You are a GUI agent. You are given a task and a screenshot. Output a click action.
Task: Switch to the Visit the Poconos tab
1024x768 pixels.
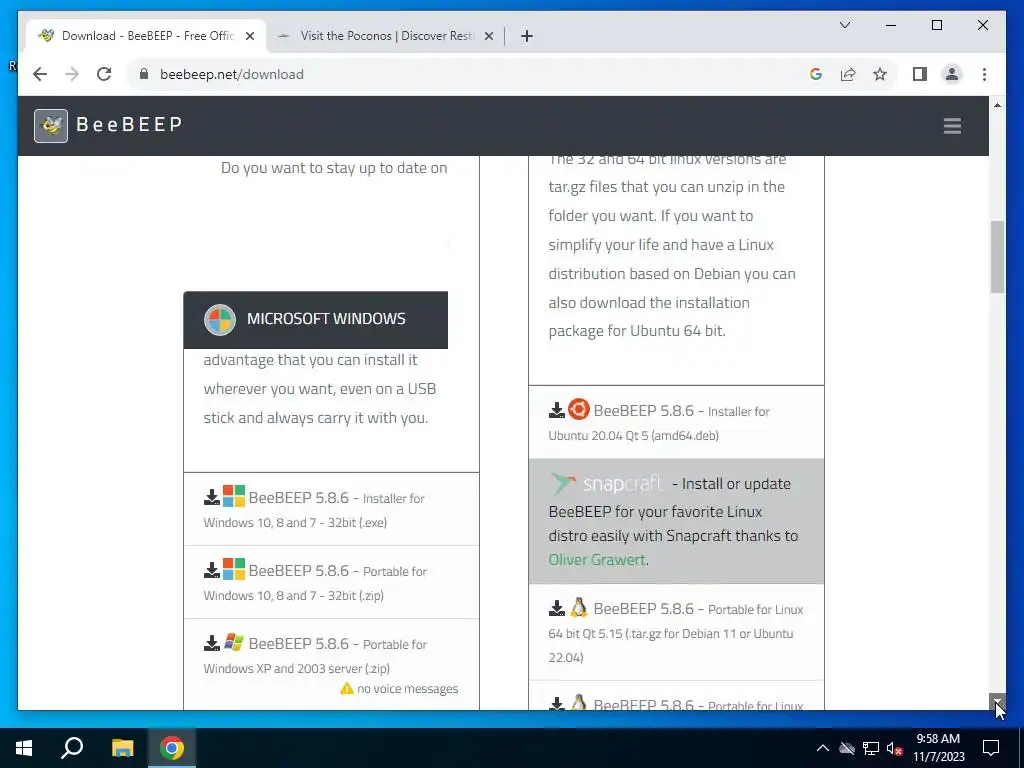[385, 36]
